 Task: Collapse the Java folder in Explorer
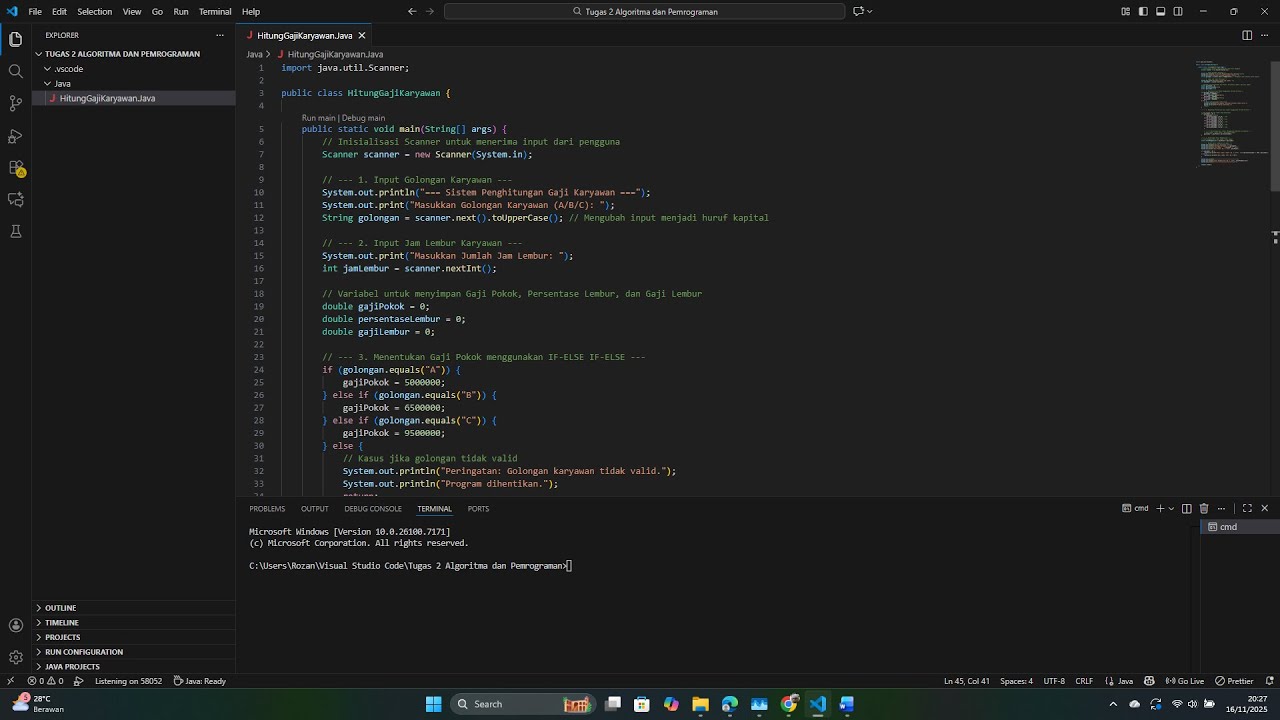click(134, 84)
